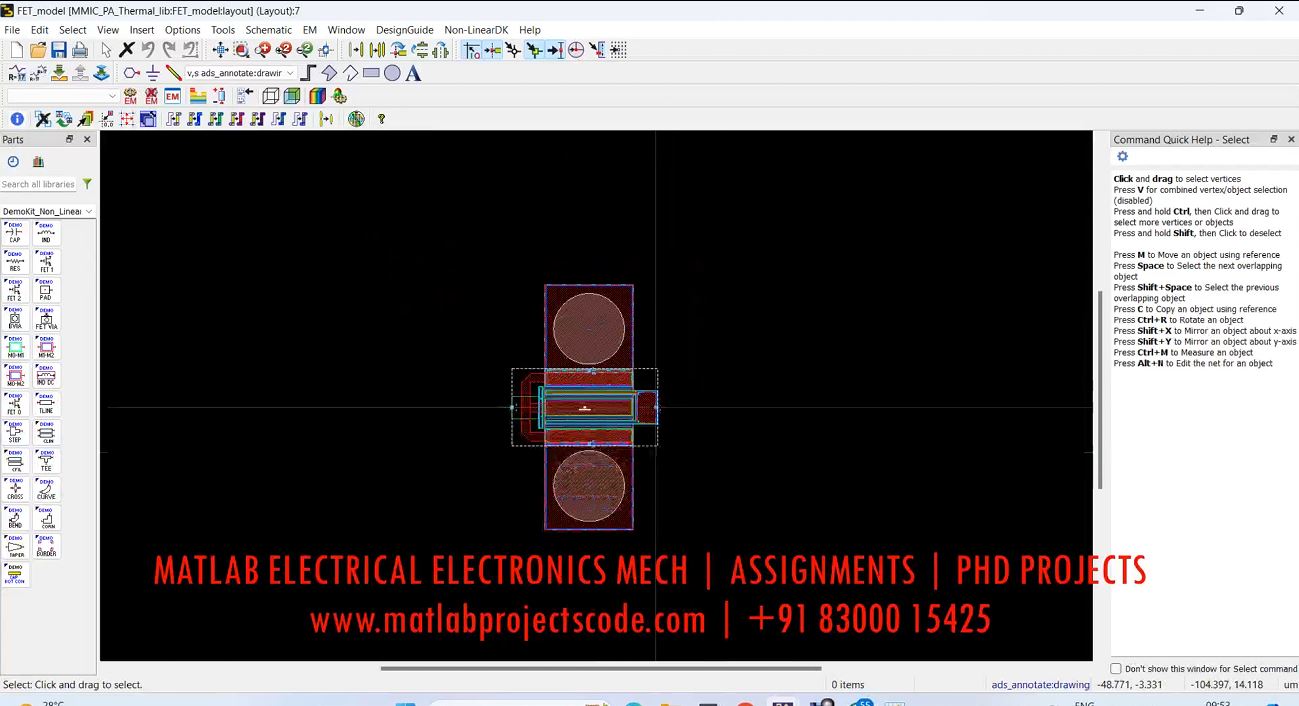Close the Command Quick Help panel
The width and height of the screenshot is (1299, 706).
[x=1290, y=139]
